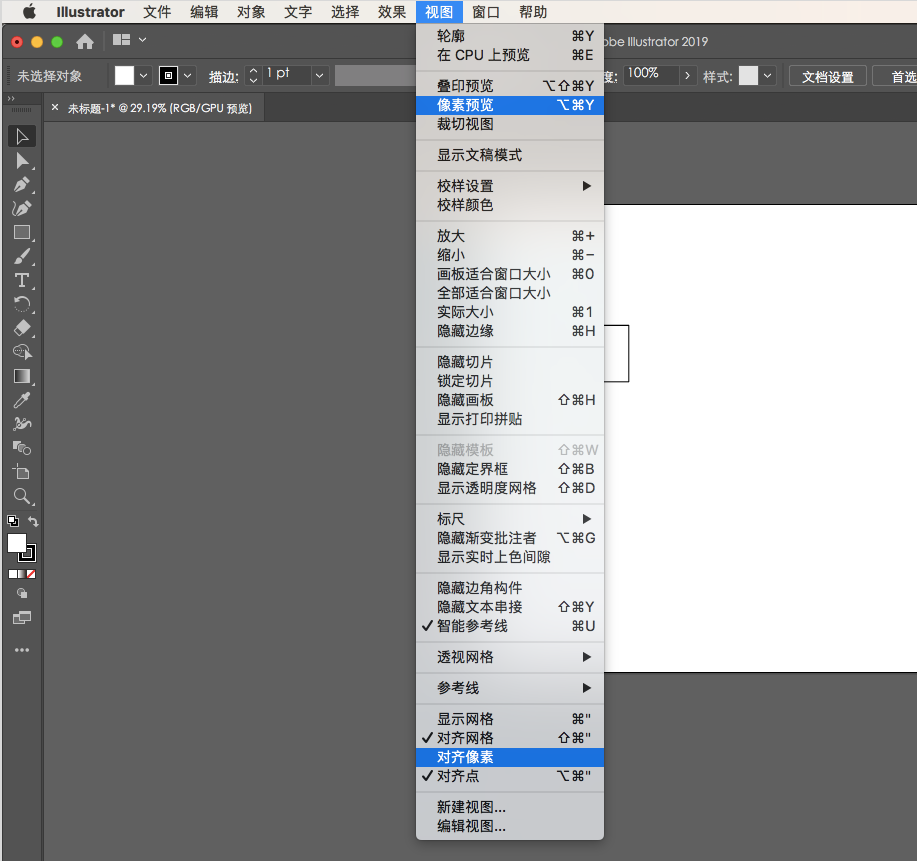The width and height of the screenshot is (917, 861).
Task: Open the 窗口 menu
Action: pyautogui.click(x=486, y=12)
